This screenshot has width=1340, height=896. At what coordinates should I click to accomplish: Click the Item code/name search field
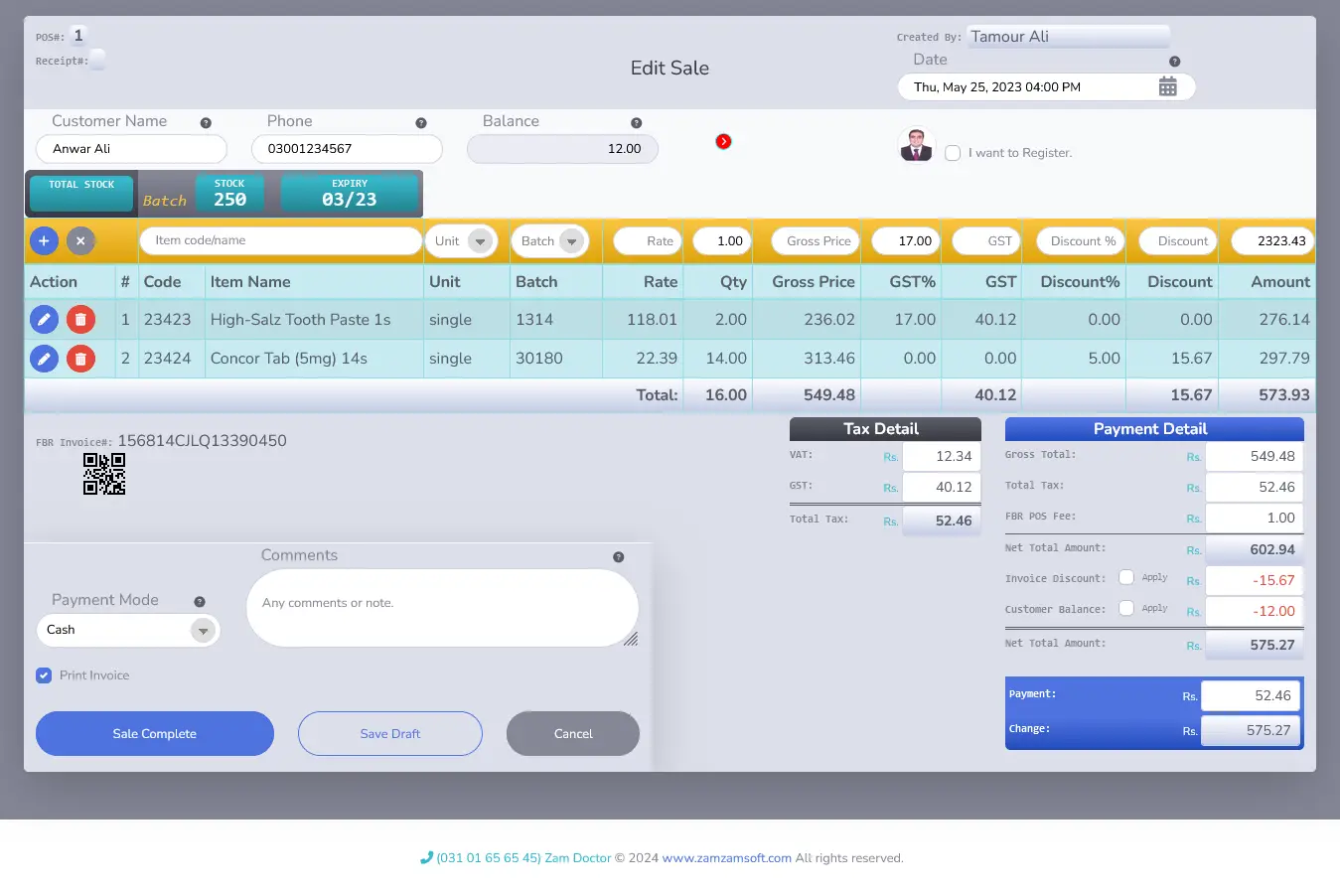pyautogui.click(x=281, y=240)
